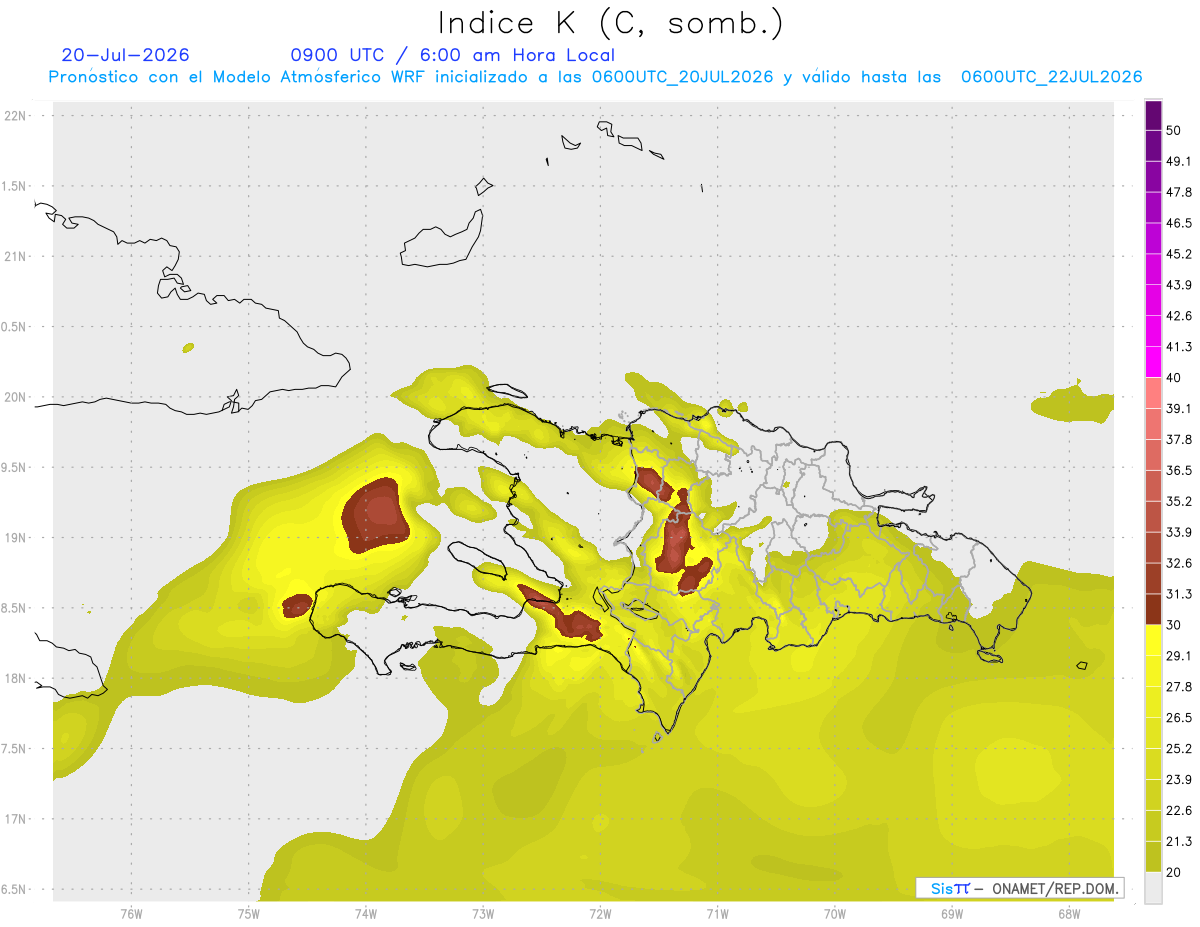Click the colorbar label "23.9"
Image resolution: width=1200 pixels, height=927 pixels.
(1179, 780)
